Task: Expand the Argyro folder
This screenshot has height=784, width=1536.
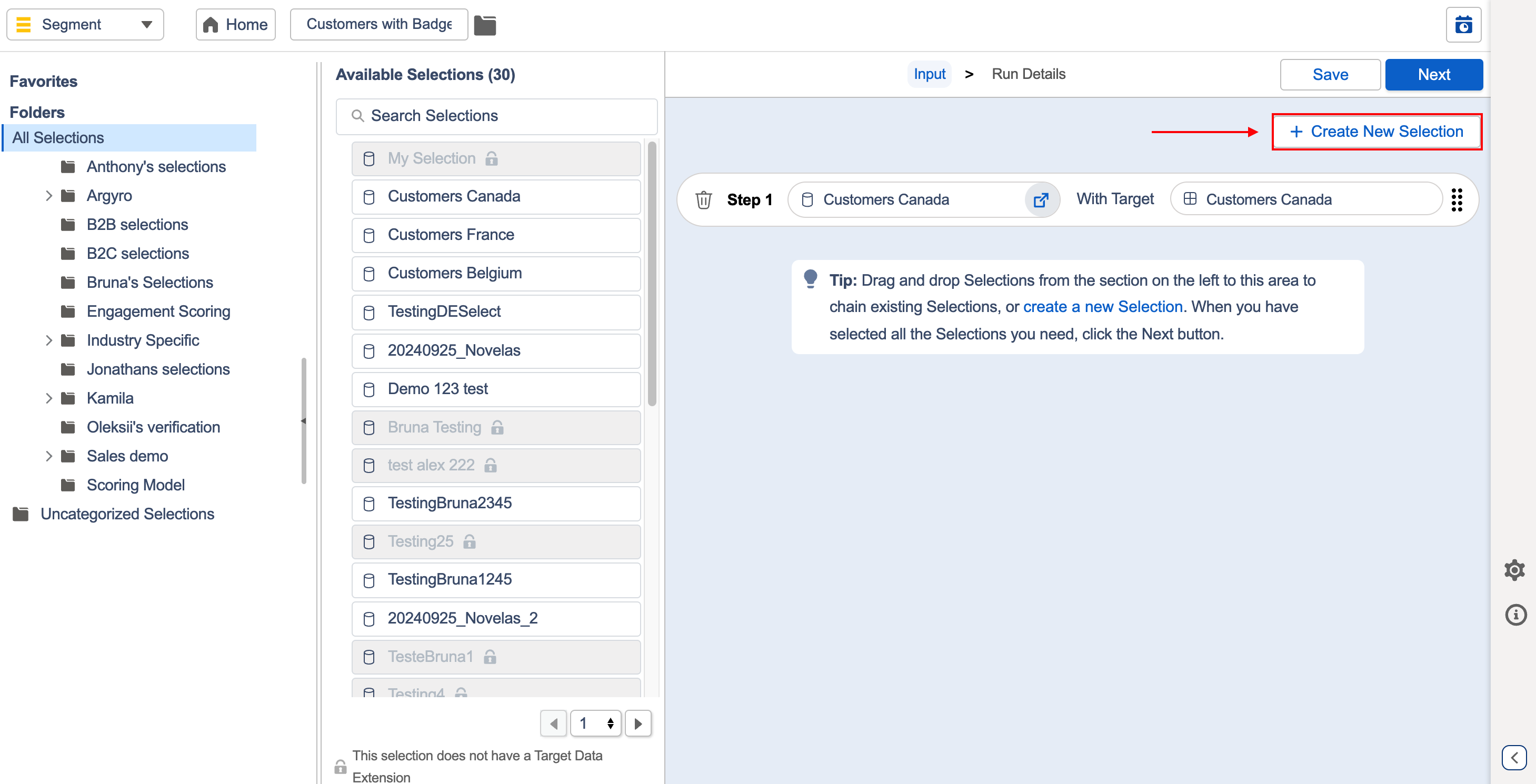Action: (49, 196)
